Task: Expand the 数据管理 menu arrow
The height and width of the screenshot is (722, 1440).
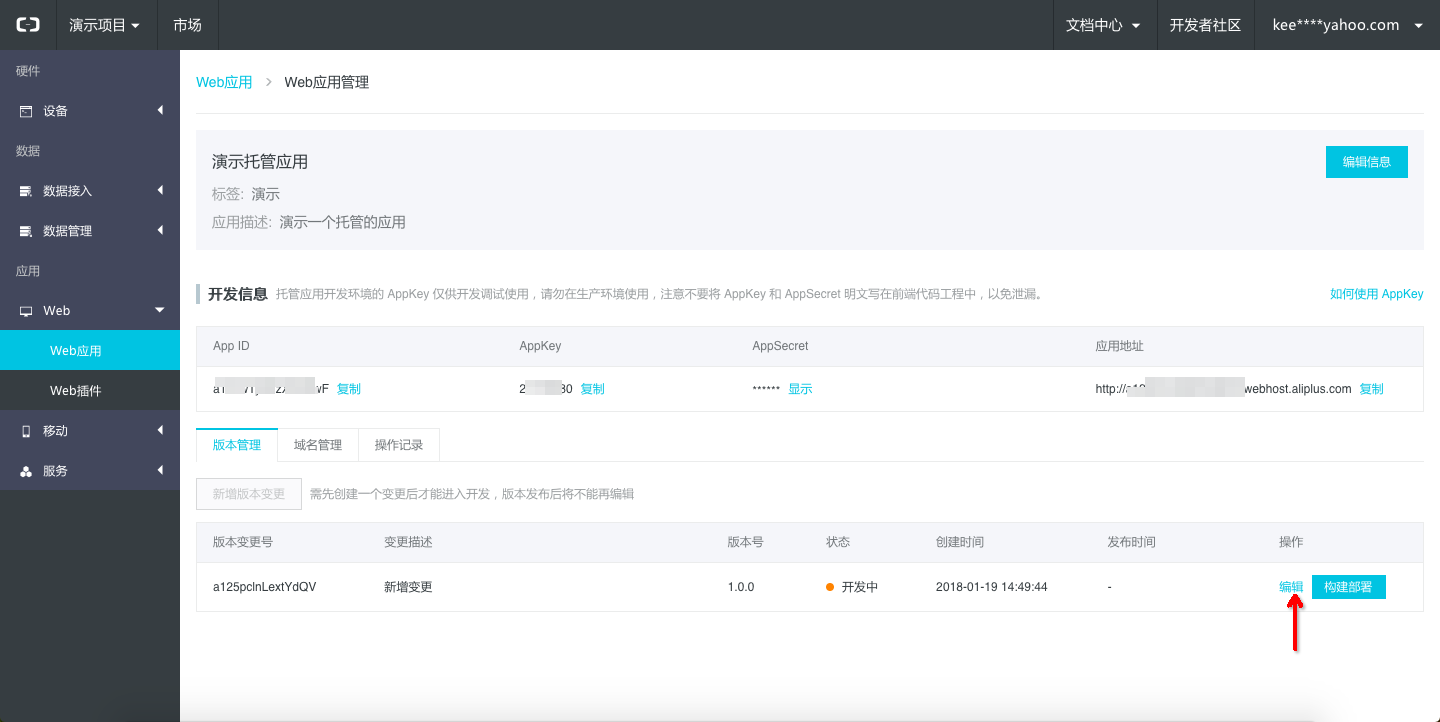Action: click(x=160, y=230)
